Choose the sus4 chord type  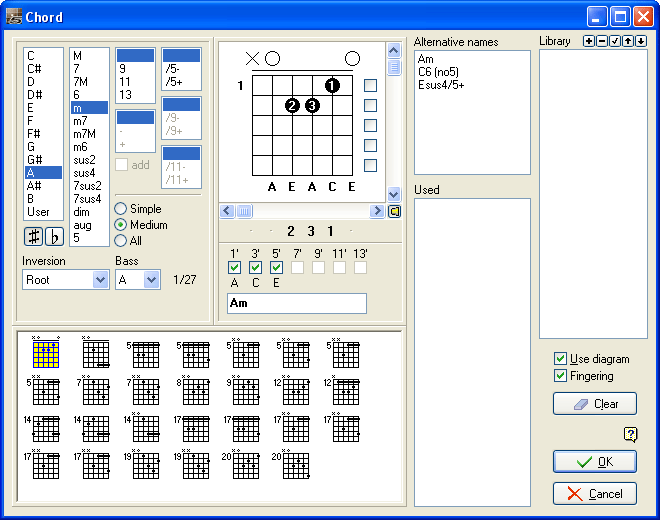[x=89, y=173]
